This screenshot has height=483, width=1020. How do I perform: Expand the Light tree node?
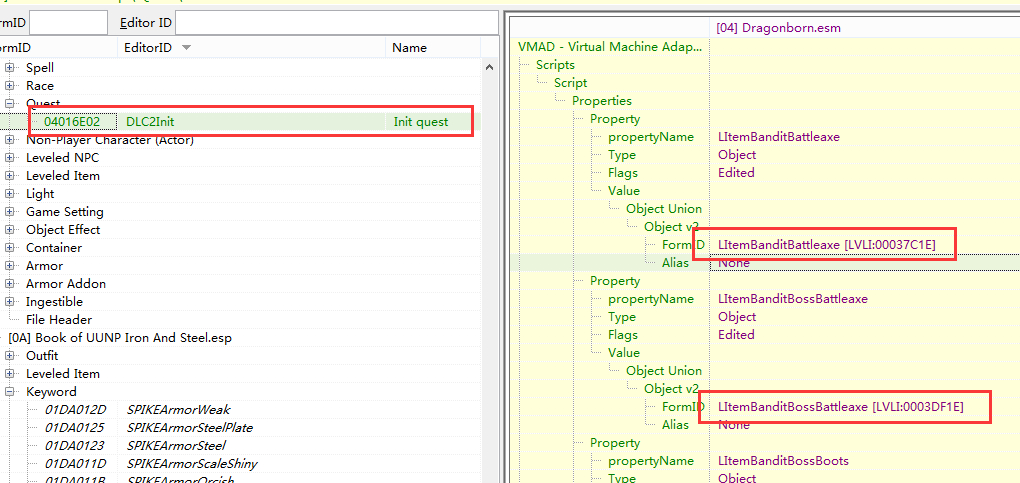[10, 194]
